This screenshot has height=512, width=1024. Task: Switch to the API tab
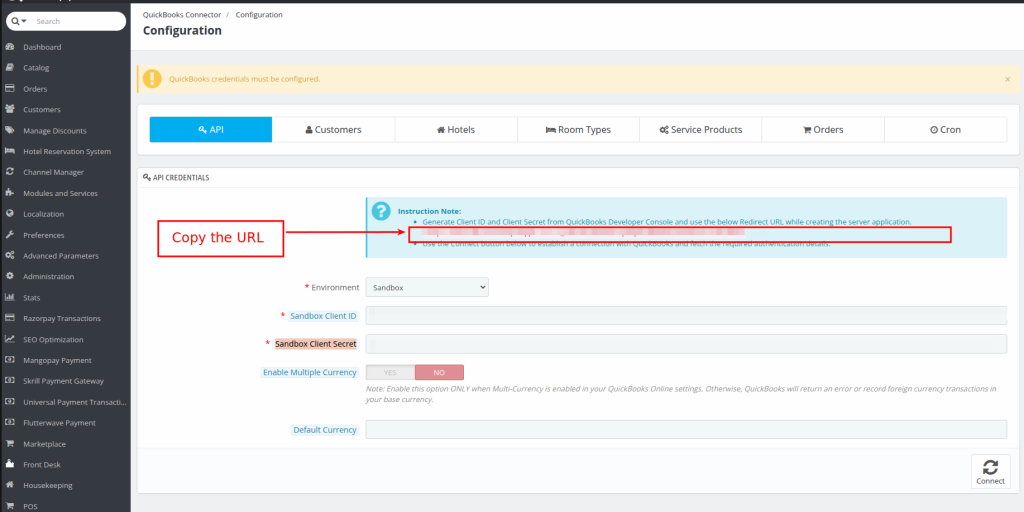point(211,129)
